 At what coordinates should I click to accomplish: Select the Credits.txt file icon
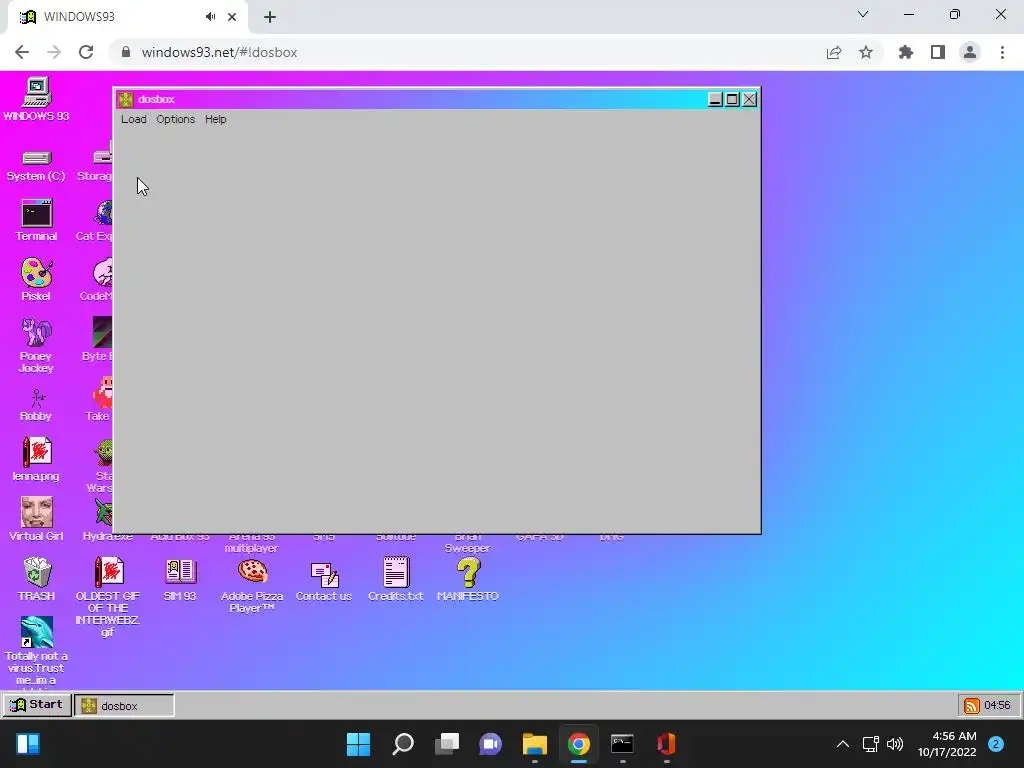pyautogui.click(x=396, y=579)
